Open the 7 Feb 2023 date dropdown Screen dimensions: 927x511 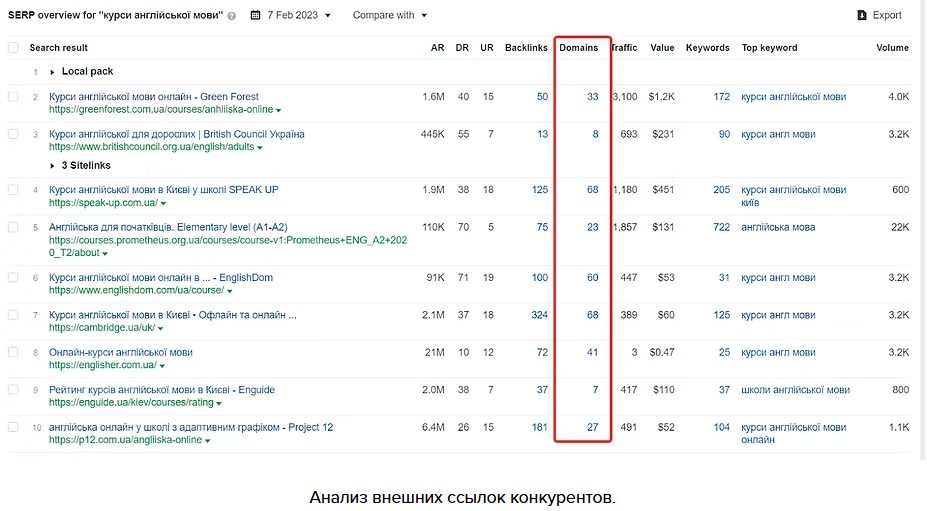tap(294, 16)
